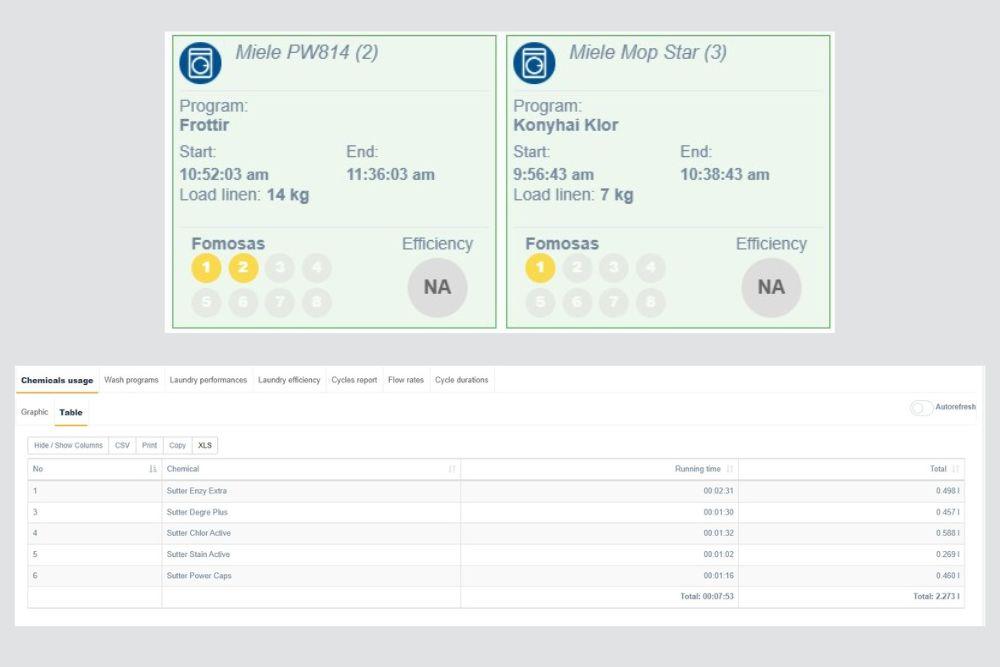
Task: Click the 0.588 l total for Sutter Chlor Active
Action: 948,533
